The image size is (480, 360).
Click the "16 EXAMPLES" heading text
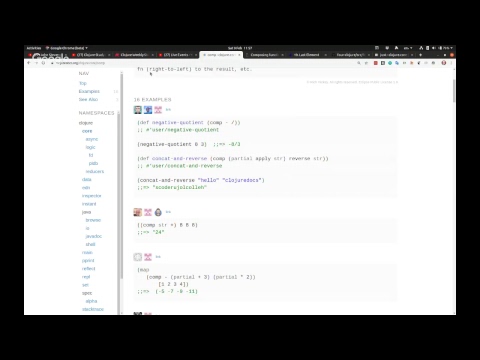(x=152, y=100)
